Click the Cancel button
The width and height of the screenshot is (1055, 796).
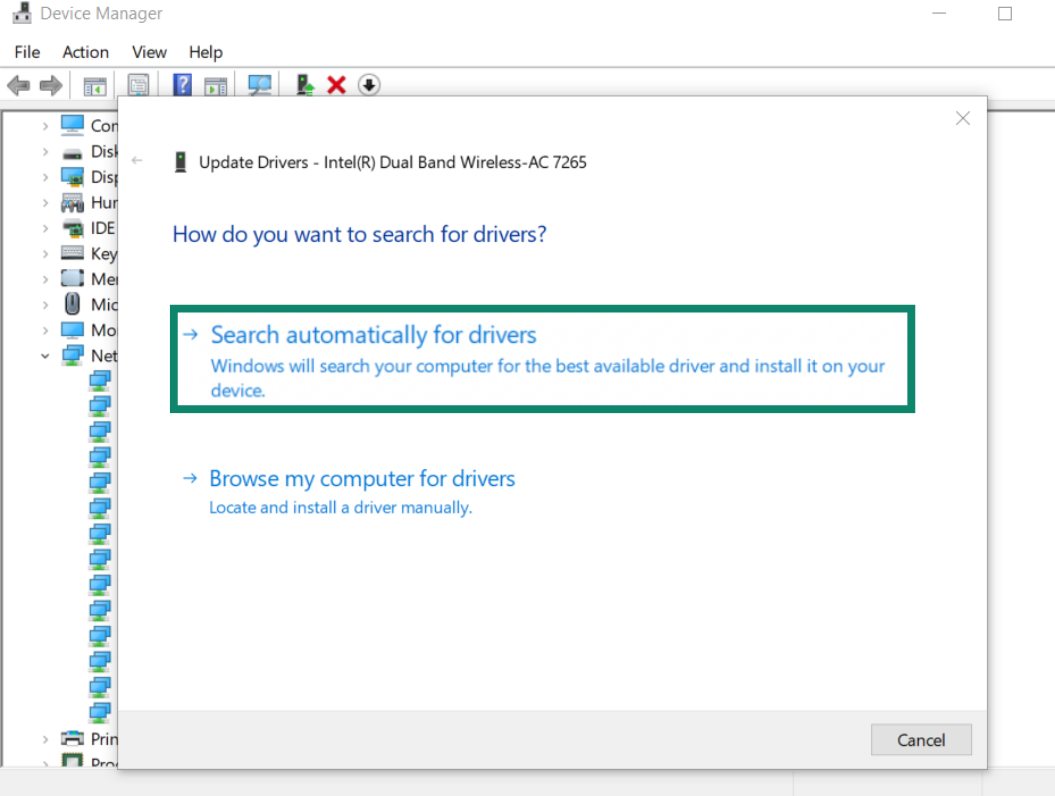tap(920, 740)
